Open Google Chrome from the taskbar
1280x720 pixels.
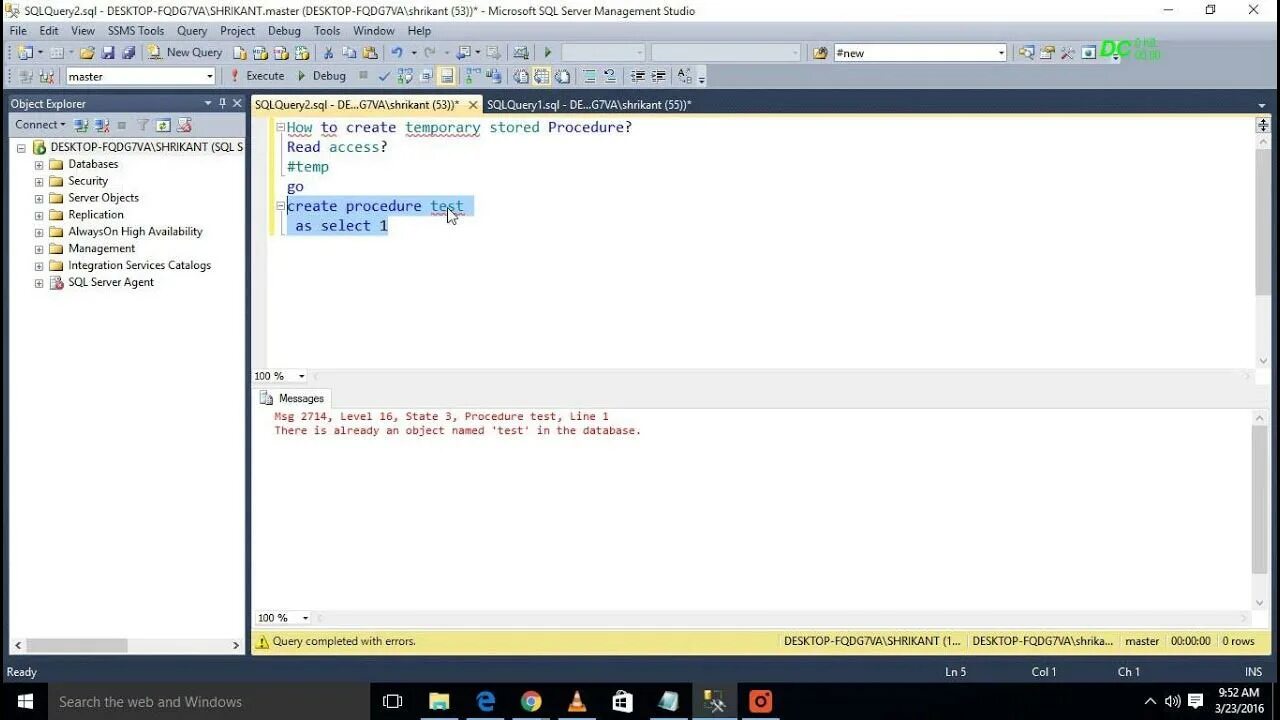[531, 701]
